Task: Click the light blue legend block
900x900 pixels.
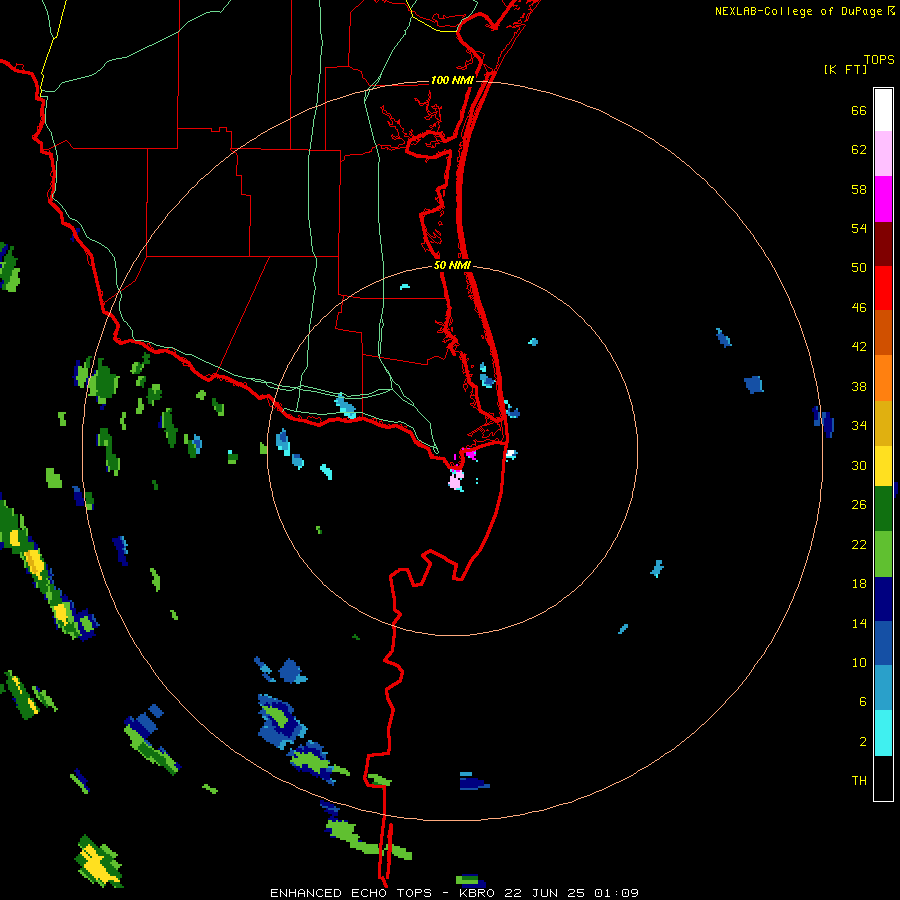Action: point(883,688)
